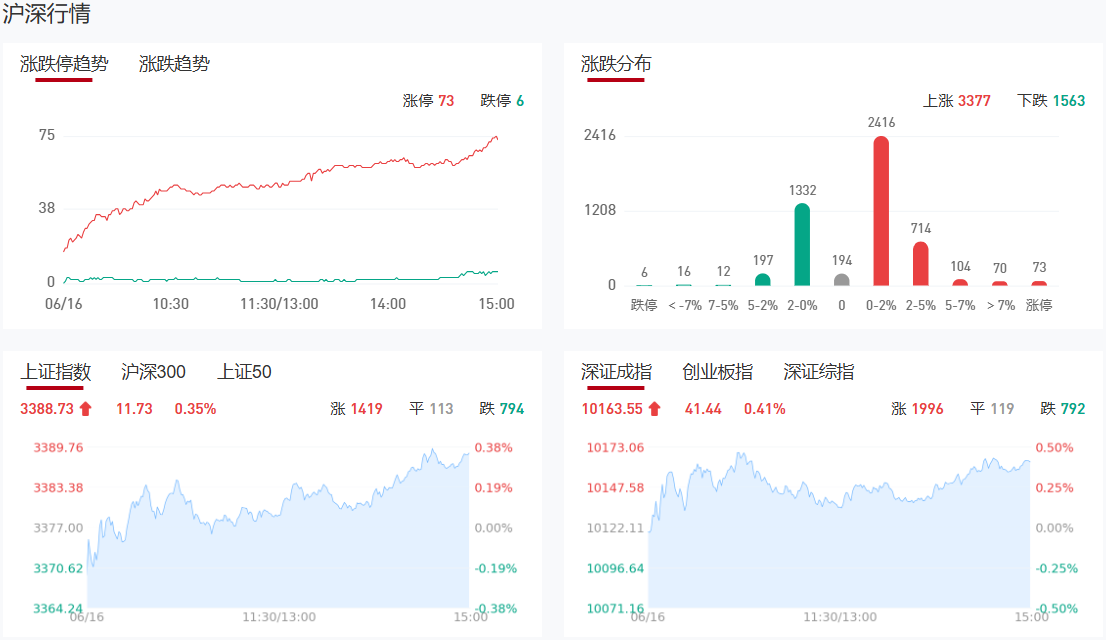This screenshot has height=640, width=1106.
Task: Select the 涨跌停趋势 tab
Action: tap(64, 64)
